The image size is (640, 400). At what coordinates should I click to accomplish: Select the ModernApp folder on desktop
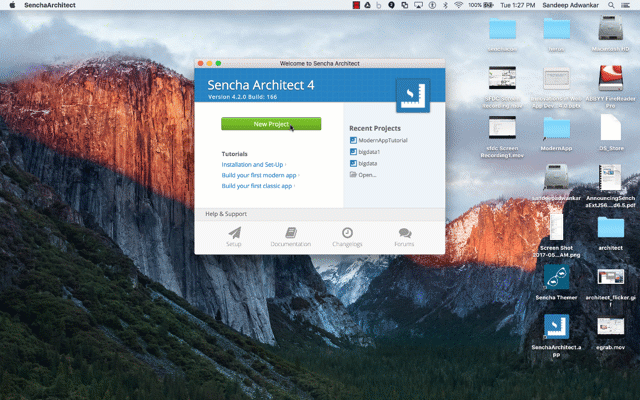coord(556,128)
